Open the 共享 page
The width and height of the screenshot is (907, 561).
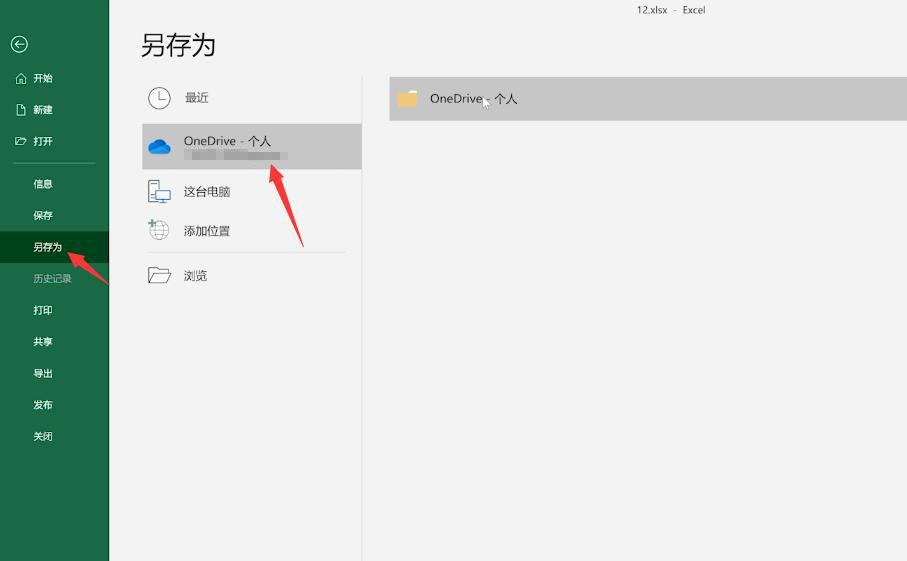[43, 342]
